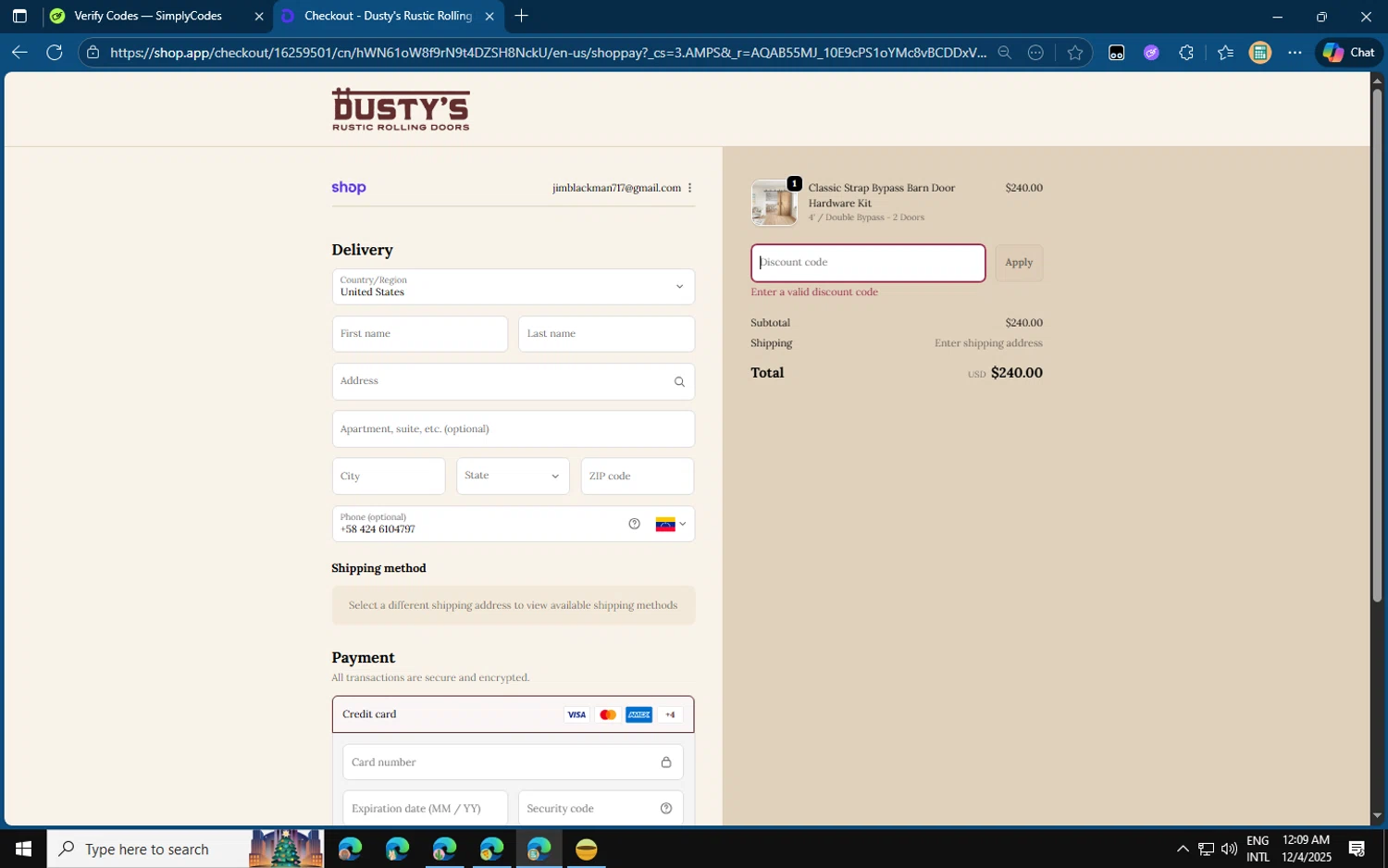Image resolution: width=1388 pixels, height=868 pixels.
Task: Show hidden system tray icons
Action: point(1182,849)
